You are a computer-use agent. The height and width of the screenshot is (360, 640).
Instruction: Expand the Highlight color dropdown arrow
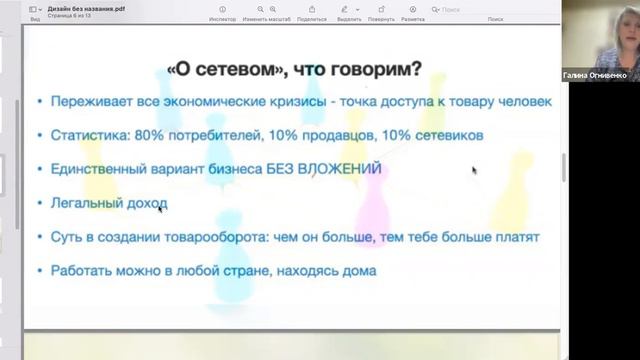358,10
